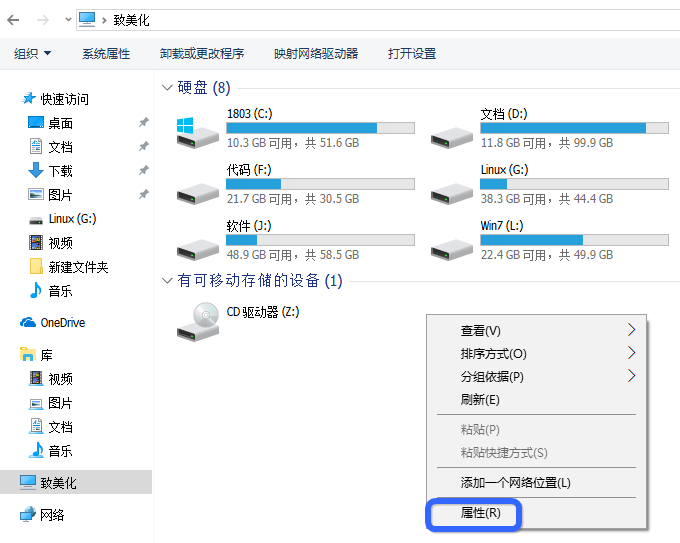Click the 快速访问 star icon in the sidebar
The width and height of the screenshot is (680, 543).
[x=29, y=98]
